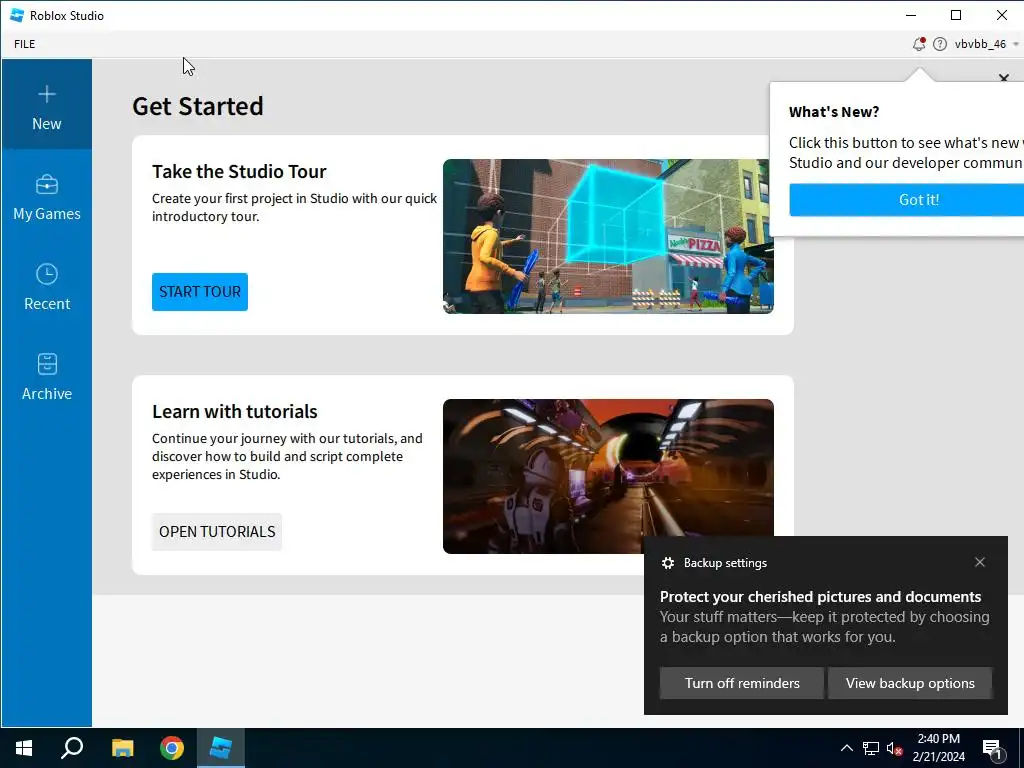Click Roblox Studio taskbar icon
The image size is (1024, 768).
221,748
